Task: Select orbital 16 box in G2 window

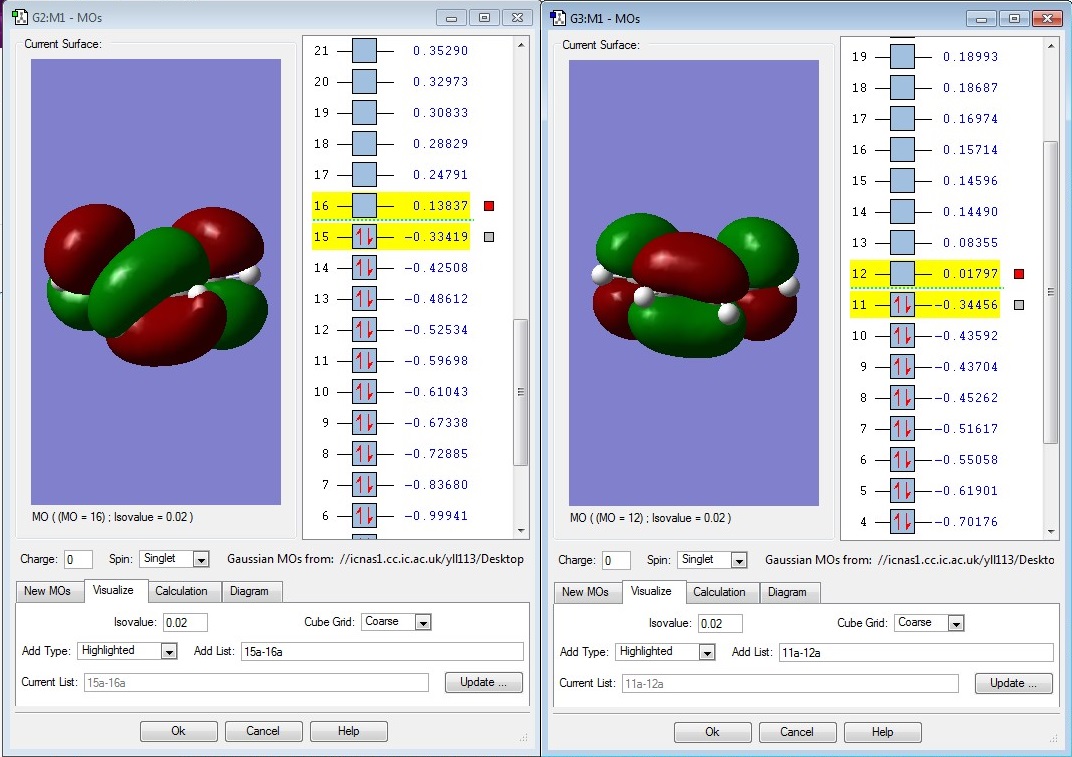Action: pos(364,206)
